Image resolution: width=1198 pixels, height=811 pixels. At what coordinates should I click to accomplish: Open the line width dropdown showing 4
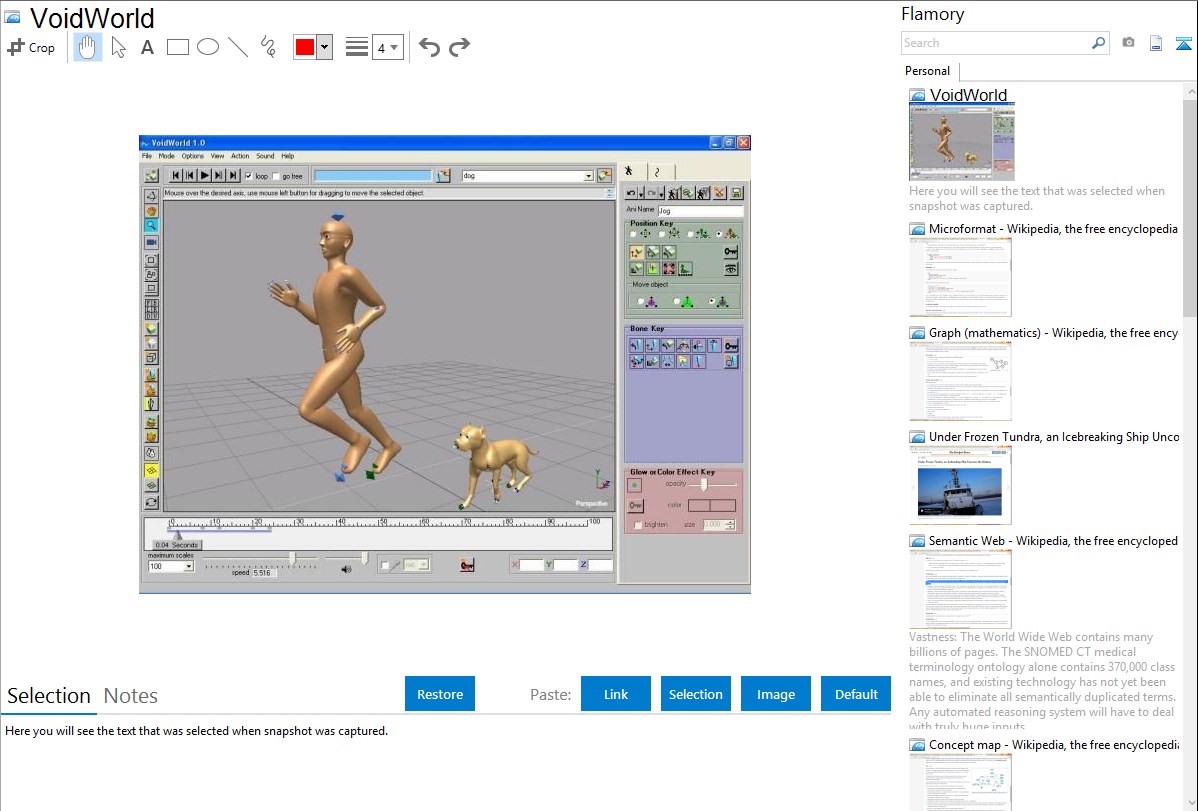click(x=388, y=47)
